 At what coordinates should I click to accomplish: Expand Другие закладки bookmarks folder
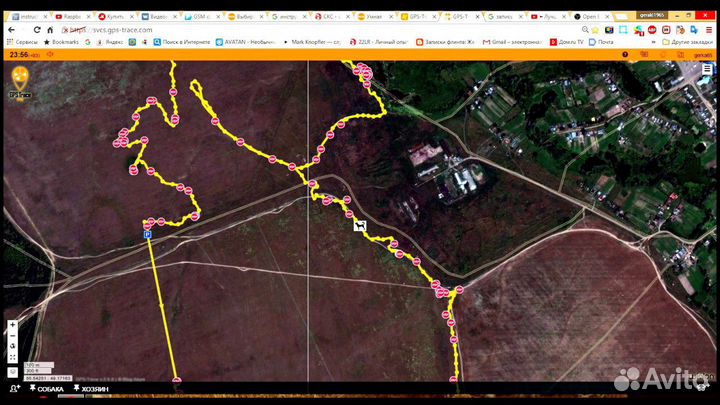click(687, 42)
